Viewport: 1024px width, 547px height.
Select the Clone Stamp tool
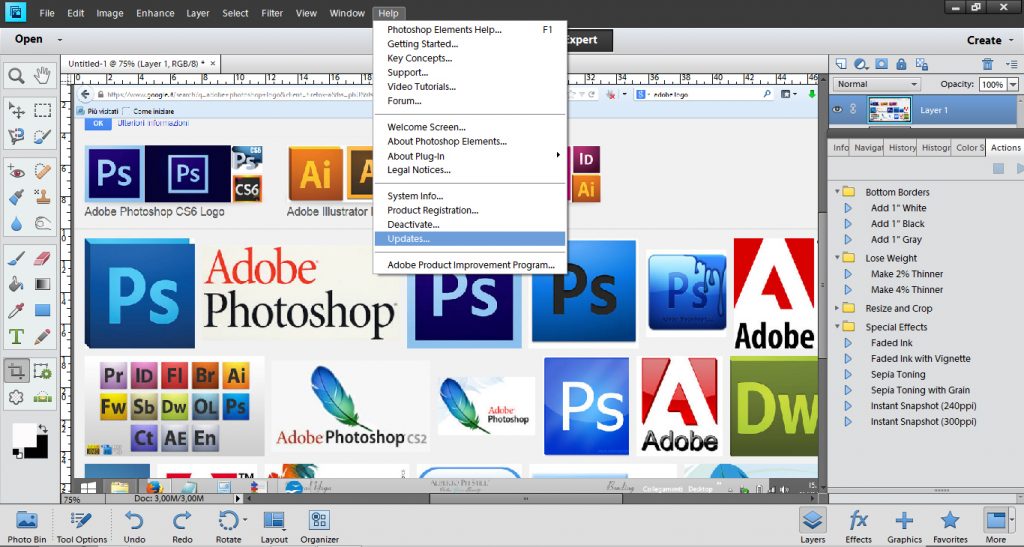click(x=42, y=196)
